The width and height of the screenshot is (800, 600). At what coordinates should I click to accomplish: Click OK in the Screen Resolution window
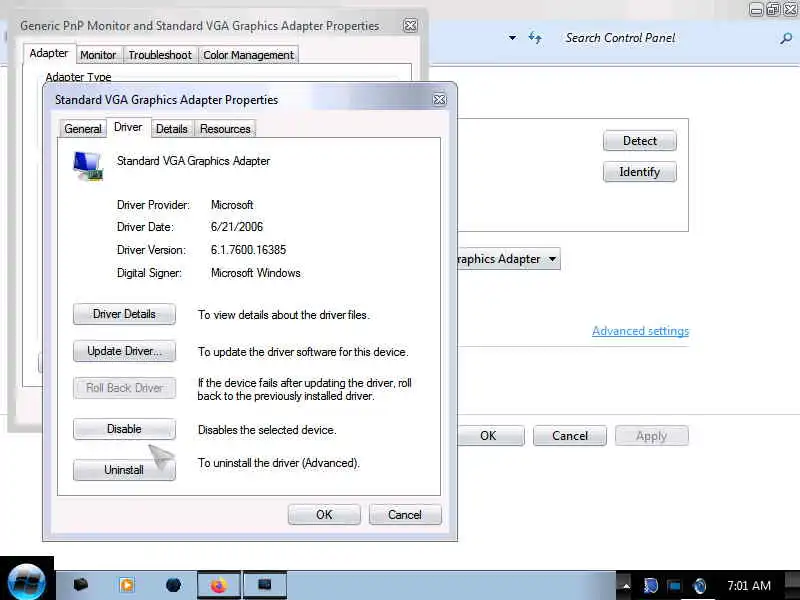491,436
